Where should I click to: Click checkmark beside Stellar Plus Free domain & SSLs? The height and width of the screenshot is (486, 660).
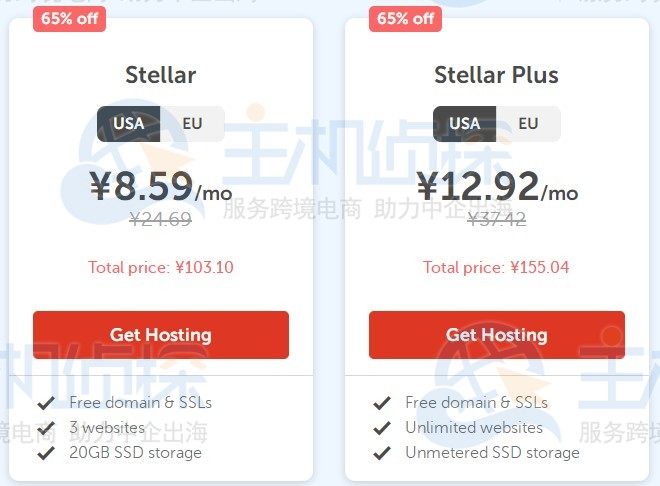381,403
